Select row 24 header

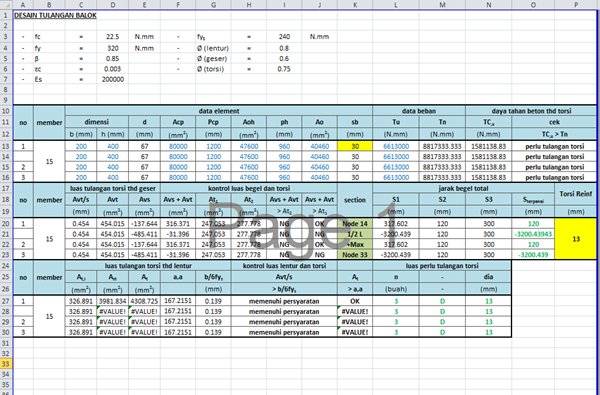click(x=6, y=266)
